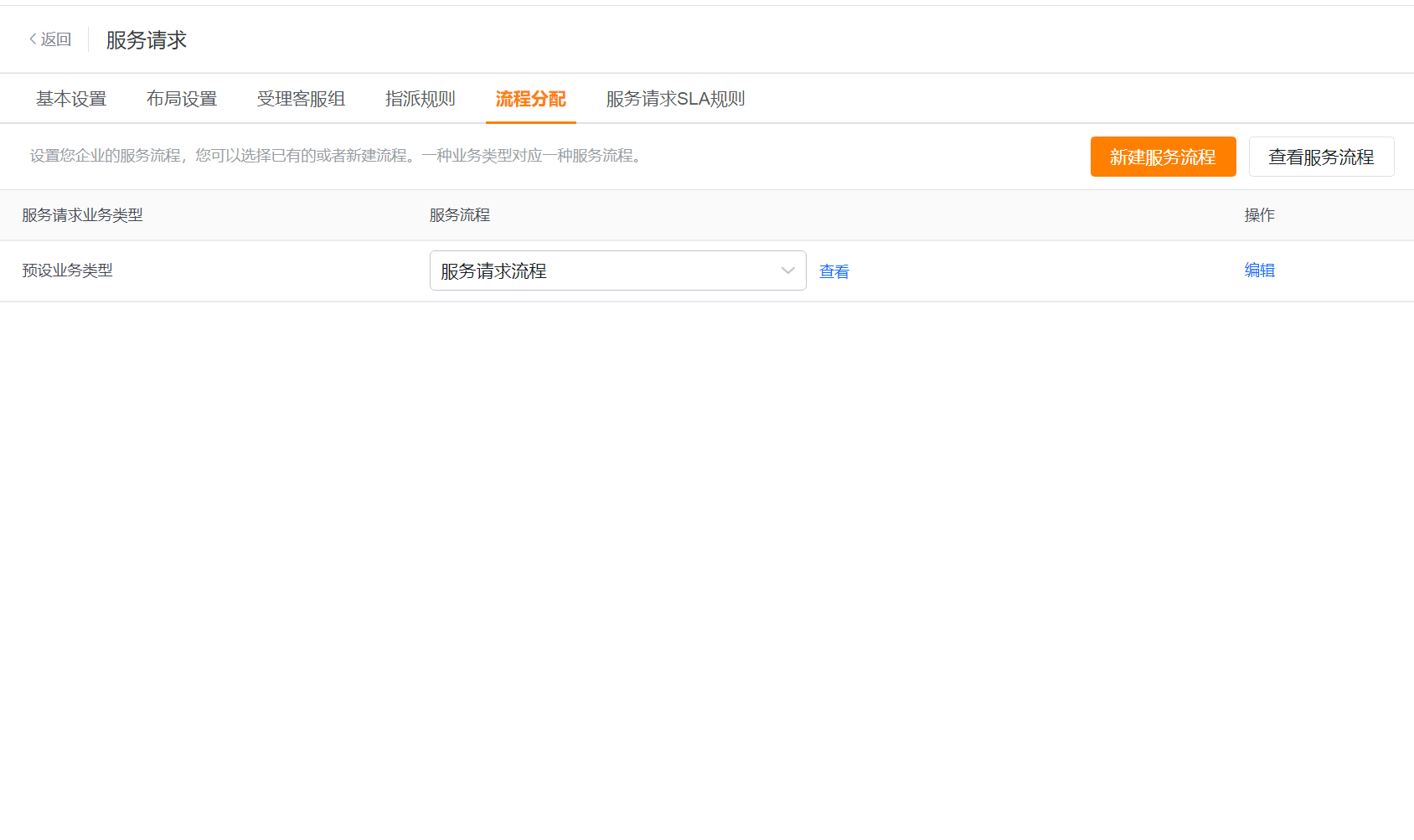Image resolution: width=1414 pixels, height=840 pixels.
Task: Select the 流程分配 tab
Action: click(530, 99)
